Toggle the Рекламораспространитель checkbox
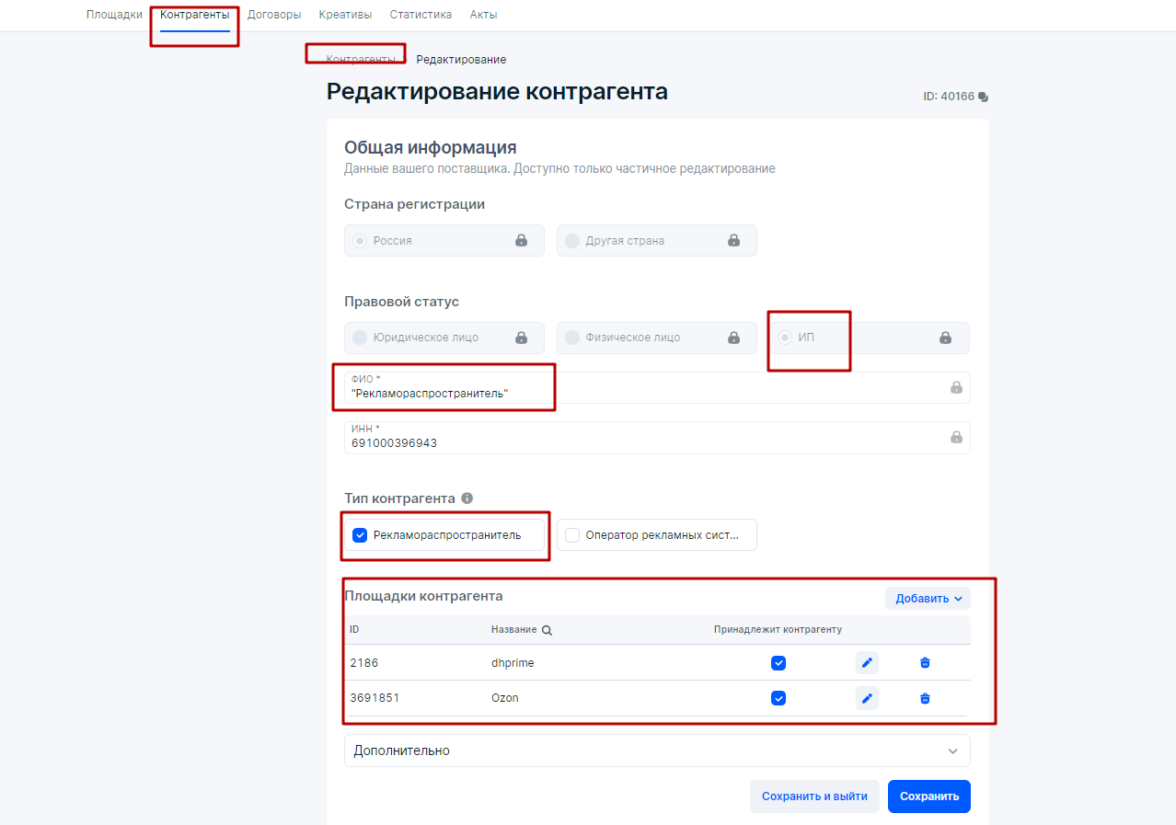This screenshot has width=1176, height=825. [361, 535]
